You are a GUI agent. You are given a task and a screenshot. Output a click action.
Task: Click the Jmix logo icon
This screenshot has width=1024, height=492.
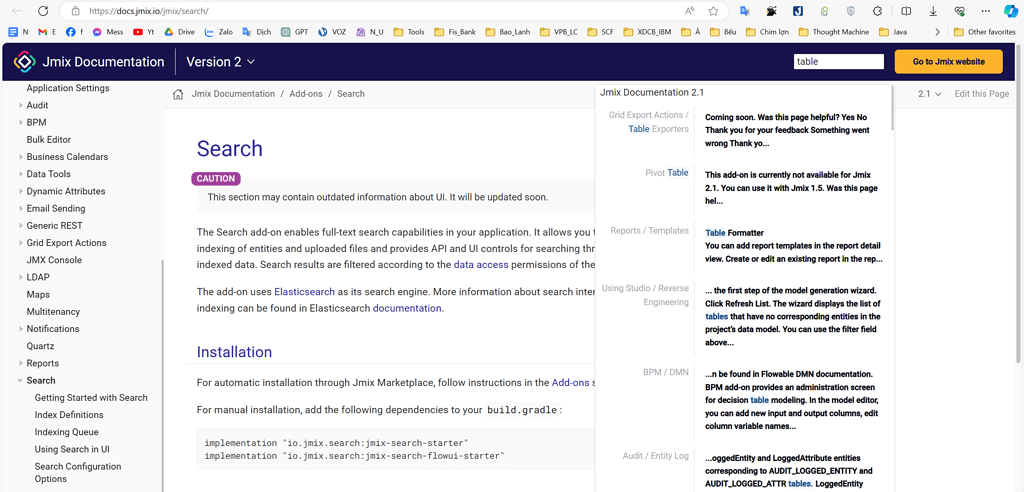(24, 62)
